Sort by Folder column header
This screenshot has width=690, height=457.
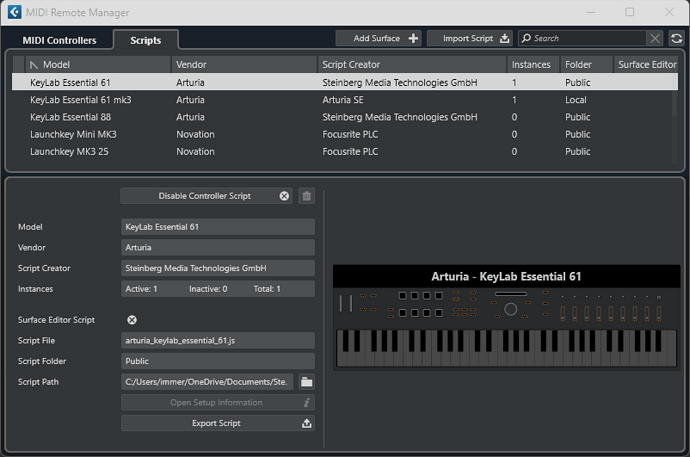[587, 65]
